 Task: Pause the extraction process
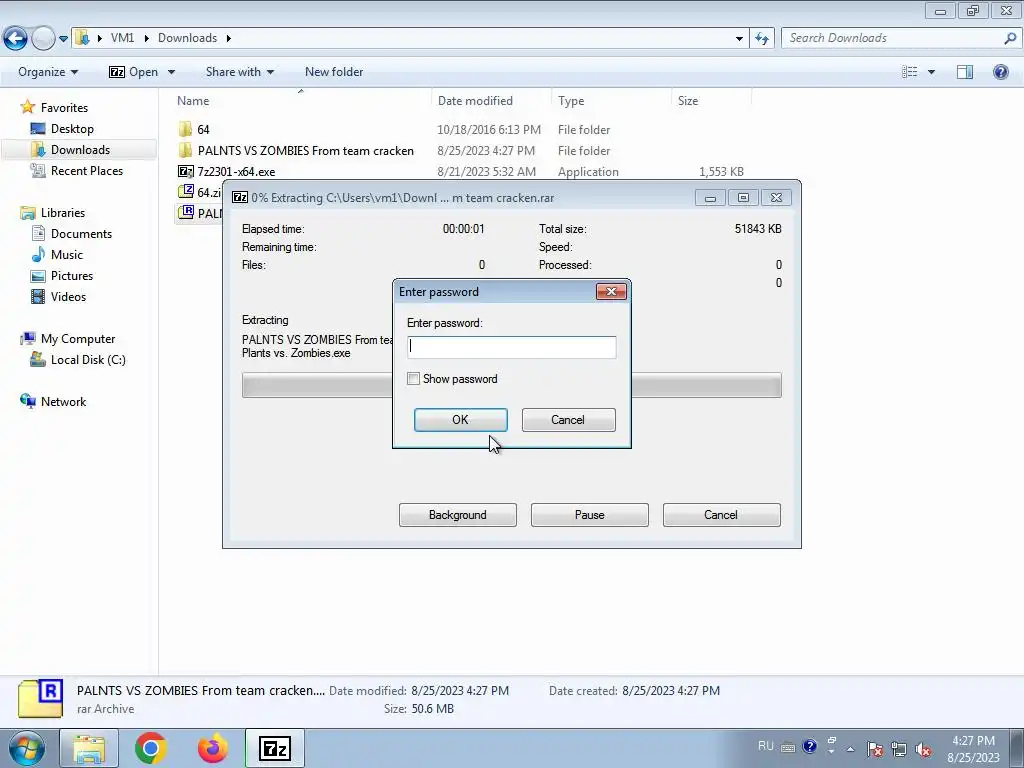pos(589,515)
